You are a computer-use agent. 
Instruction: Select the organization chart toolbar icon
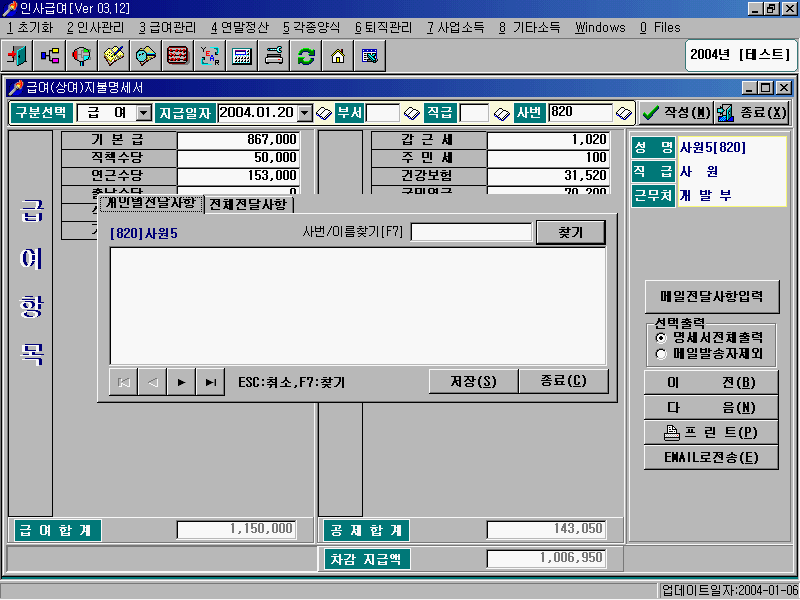tap(50, 58)
